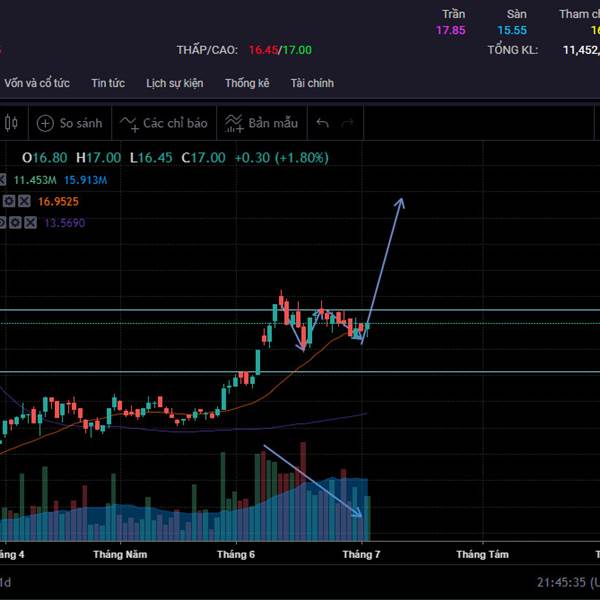The width and height of the screenshot is (600, 600).
Task: Open the candlestick chart type selector
Action: pos(11,123)
